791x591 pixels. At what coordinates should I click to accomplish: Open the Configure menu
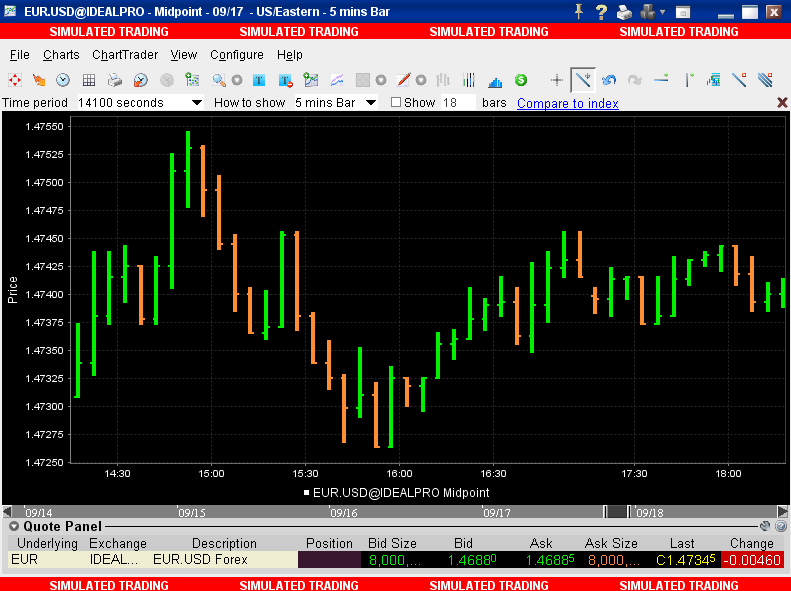click(237, 54)
